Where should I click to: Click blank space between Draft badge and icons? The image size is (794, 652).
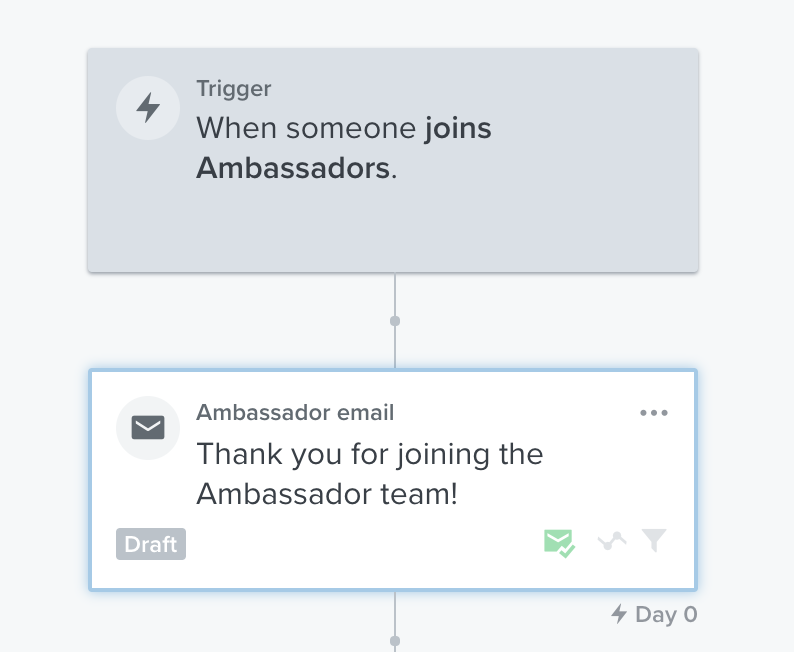pyautogui.click(x=364, y=544)
